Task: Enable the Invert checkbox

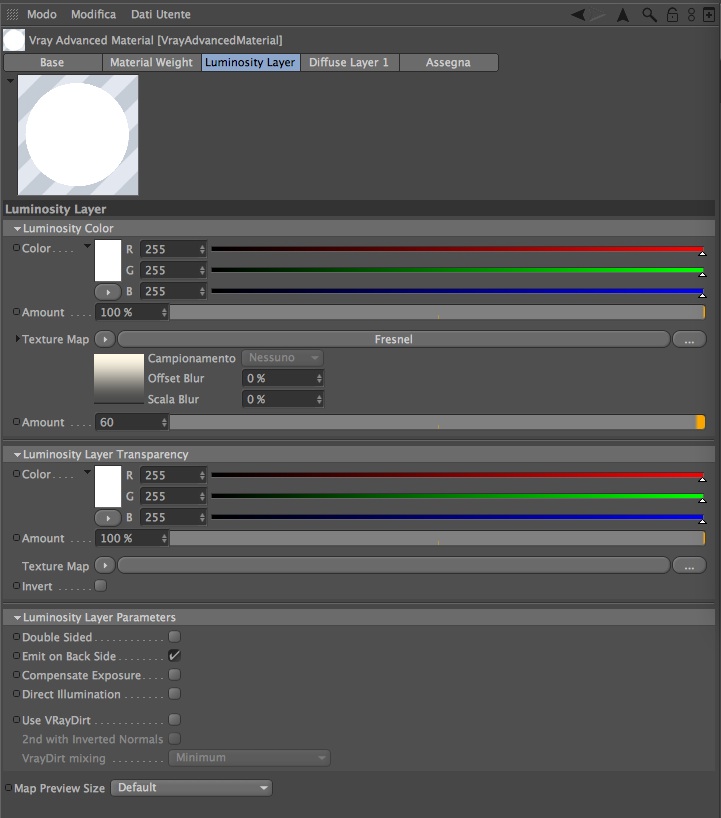Action: [x=101, y=585]
